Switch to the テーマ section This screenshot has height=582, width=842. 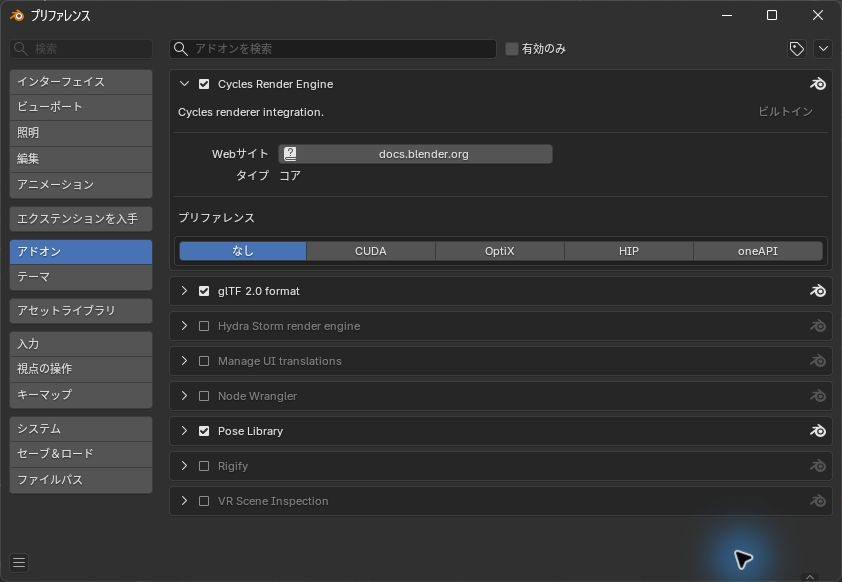click(81, 277)
